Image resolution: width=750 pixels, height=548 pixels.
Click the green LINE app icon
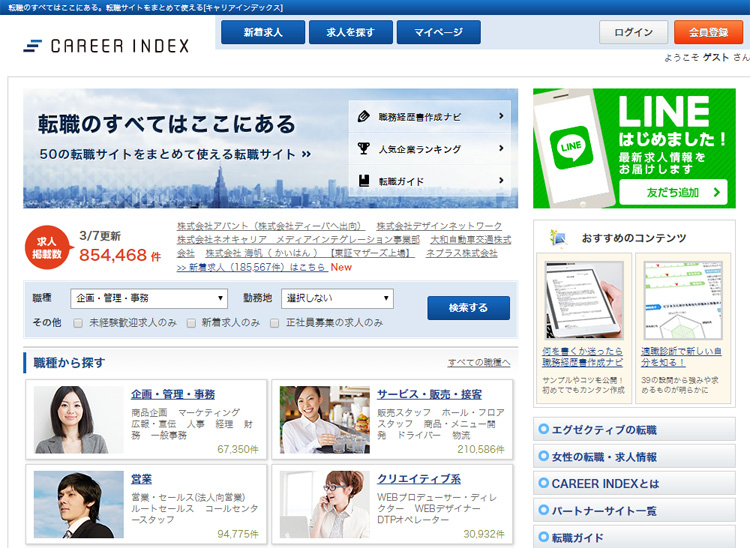571,147
